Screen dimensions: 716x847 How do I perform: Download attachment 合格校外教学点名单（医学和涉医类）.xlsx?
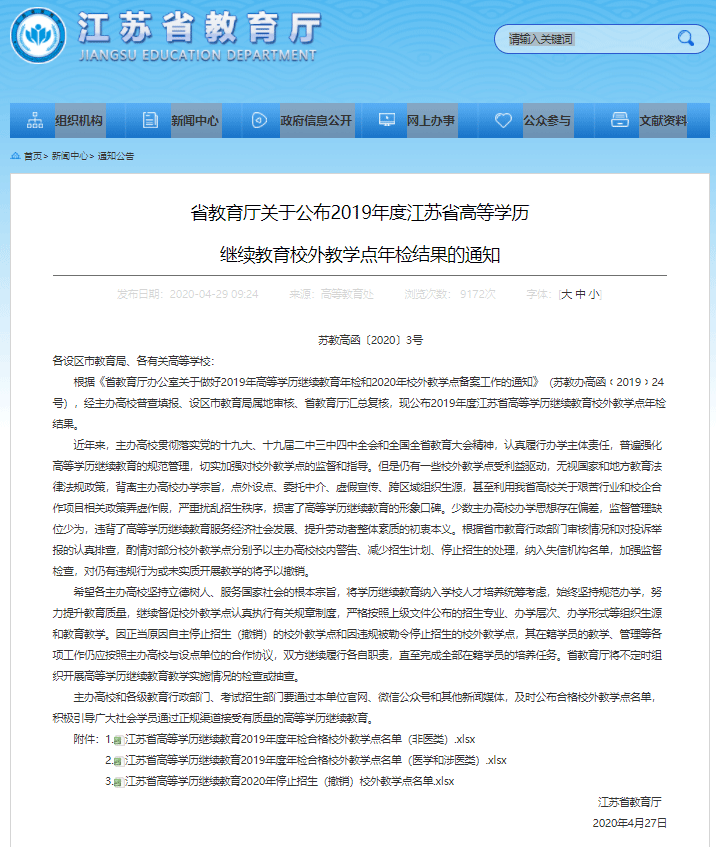[316, 761]
